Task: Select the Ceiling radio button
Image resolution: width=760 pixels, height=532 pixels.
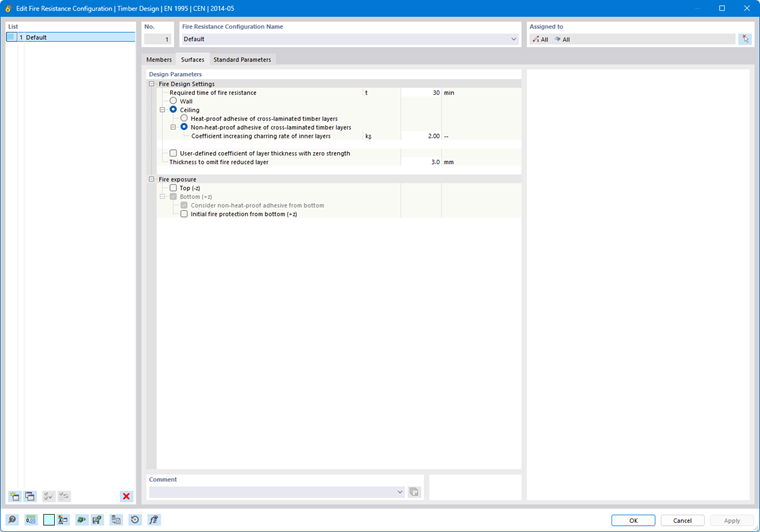Action: click(173, 110)
